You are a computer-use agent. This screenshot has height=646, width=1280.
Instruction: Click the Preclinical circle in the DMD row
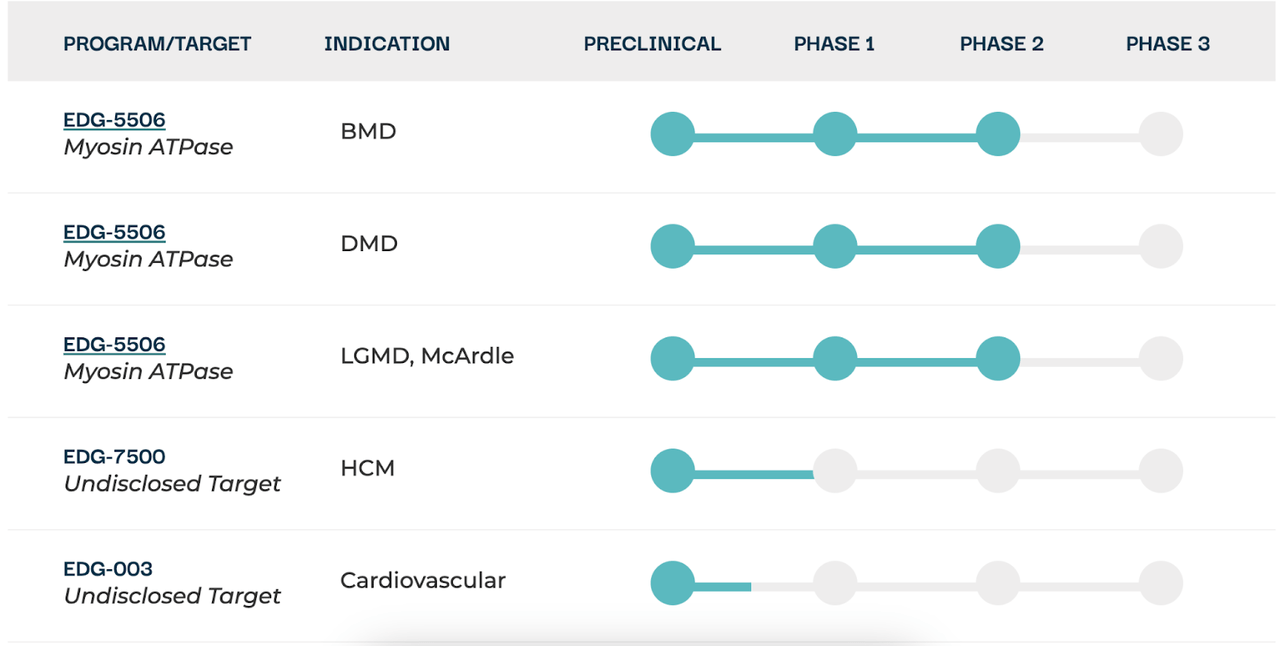673,246
